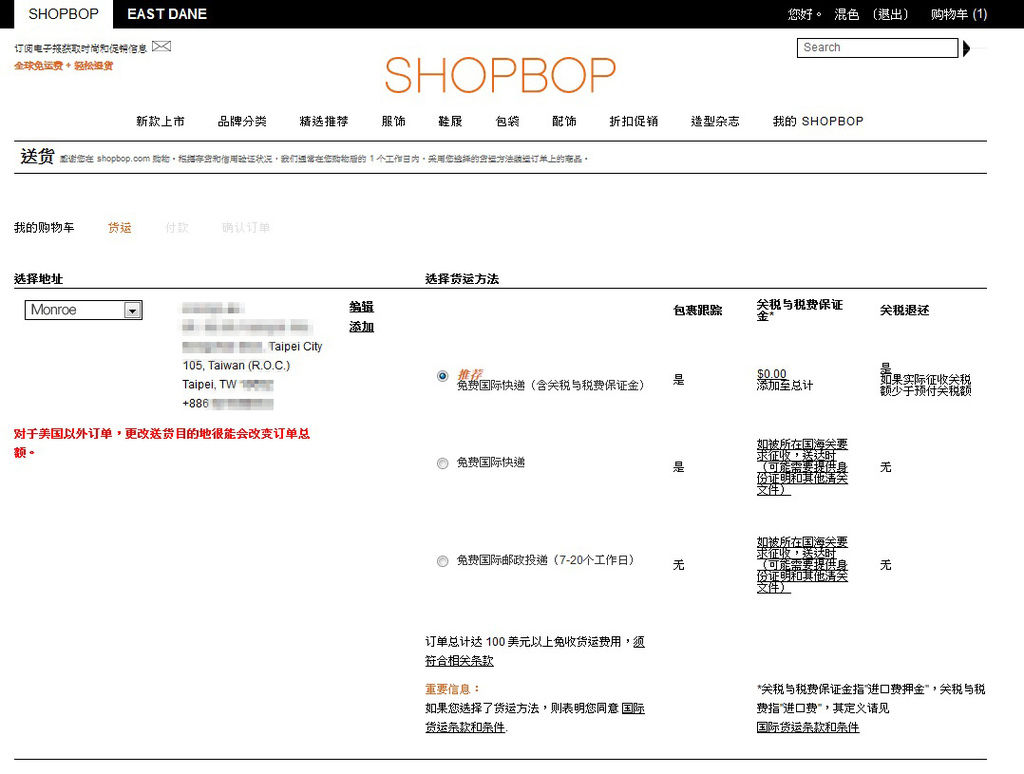Click 订阅电子报 subscription text

coord(80,48)
